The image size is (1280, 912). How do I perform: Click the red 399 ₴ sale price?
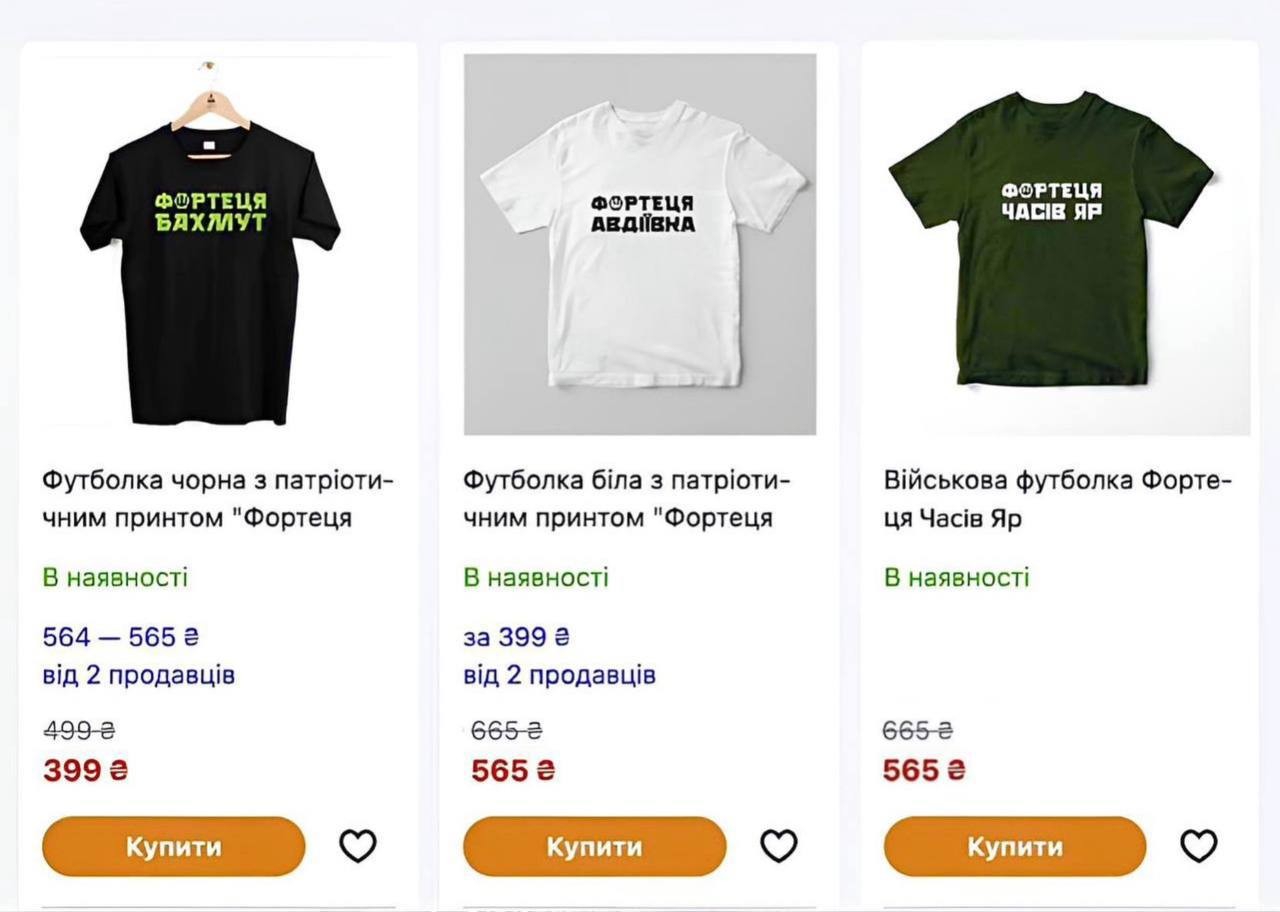pyautogui.click(x=86, y=770)
